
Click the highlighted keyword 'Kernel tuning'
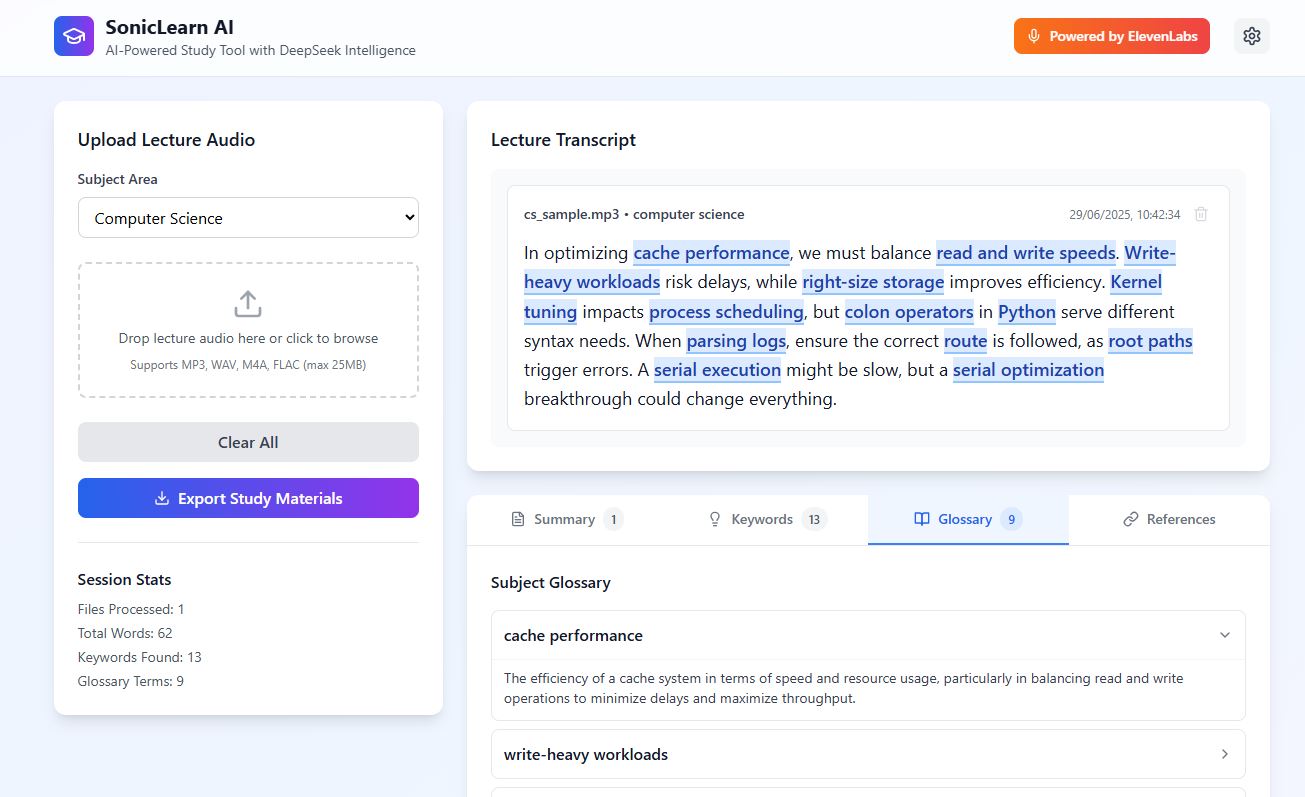(1135, 282)
